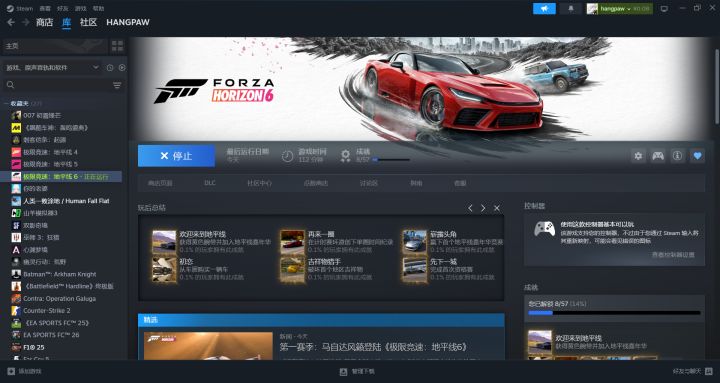Toggle the favorite heart for this game
Image resolution: width=720 pixels, height=383 pixels.
pyautogui.click(x=697, y=156)
